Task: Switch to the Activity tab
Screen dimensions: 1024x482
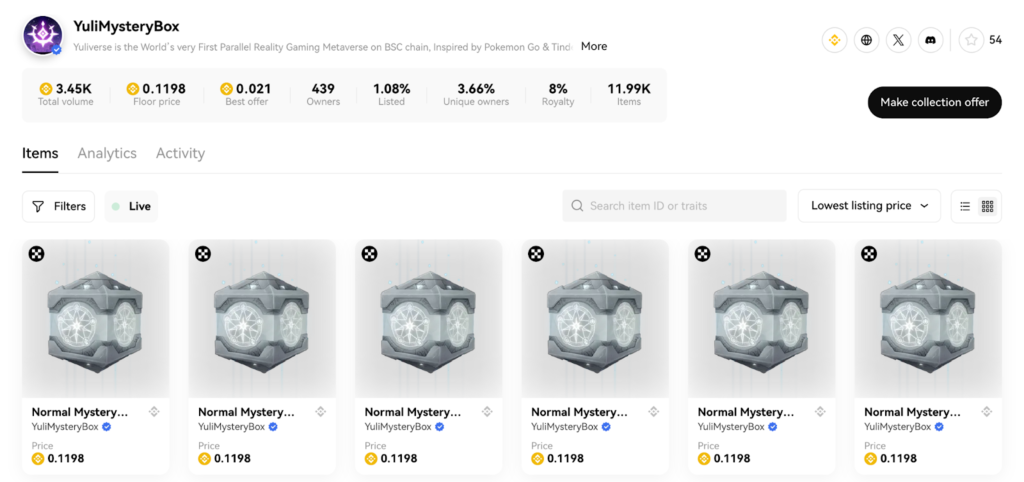Action: tap(180, 153)
